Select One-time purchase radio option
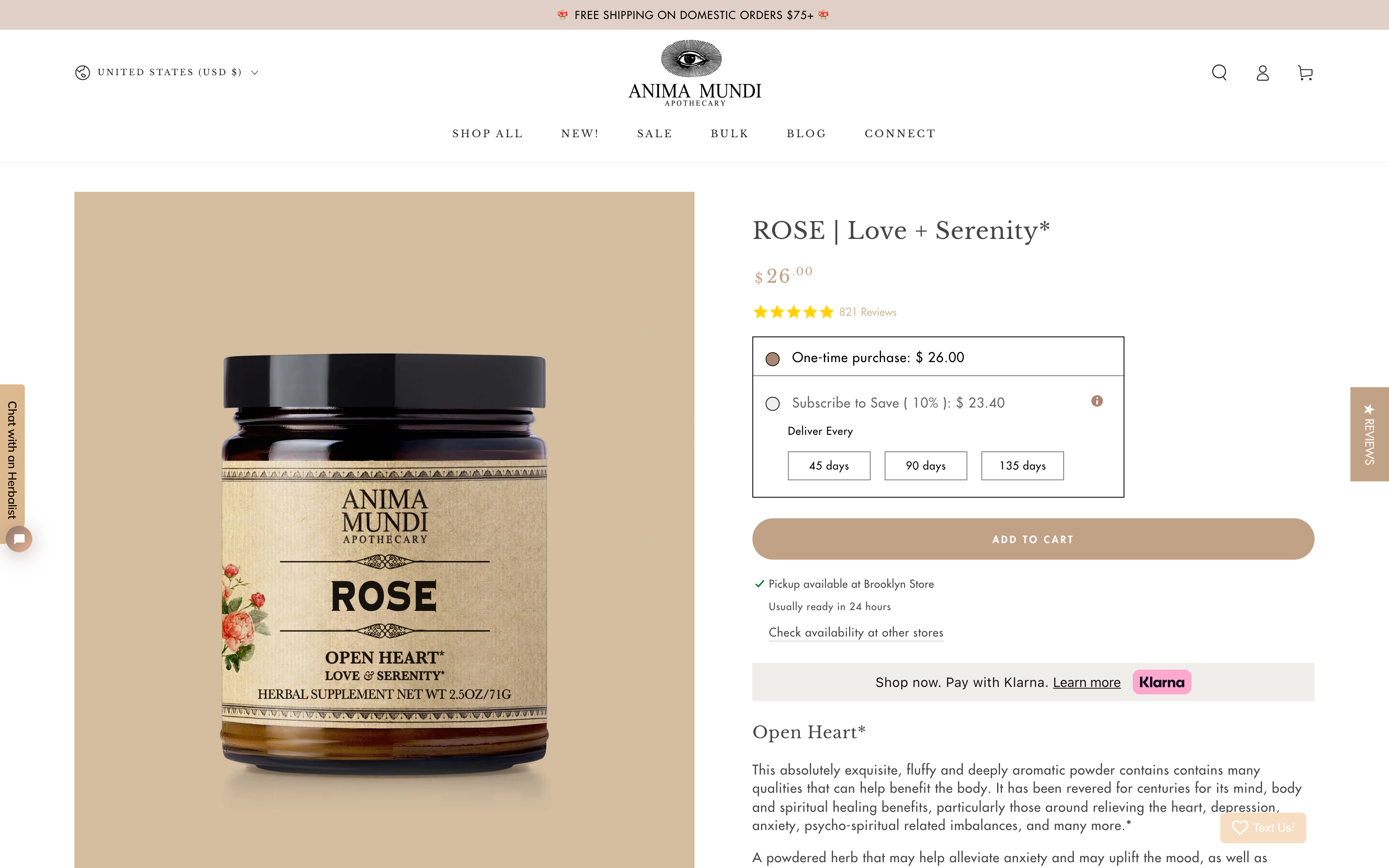Image resolution: width=1389 pixels, height=868 pixels. [773, 359]
